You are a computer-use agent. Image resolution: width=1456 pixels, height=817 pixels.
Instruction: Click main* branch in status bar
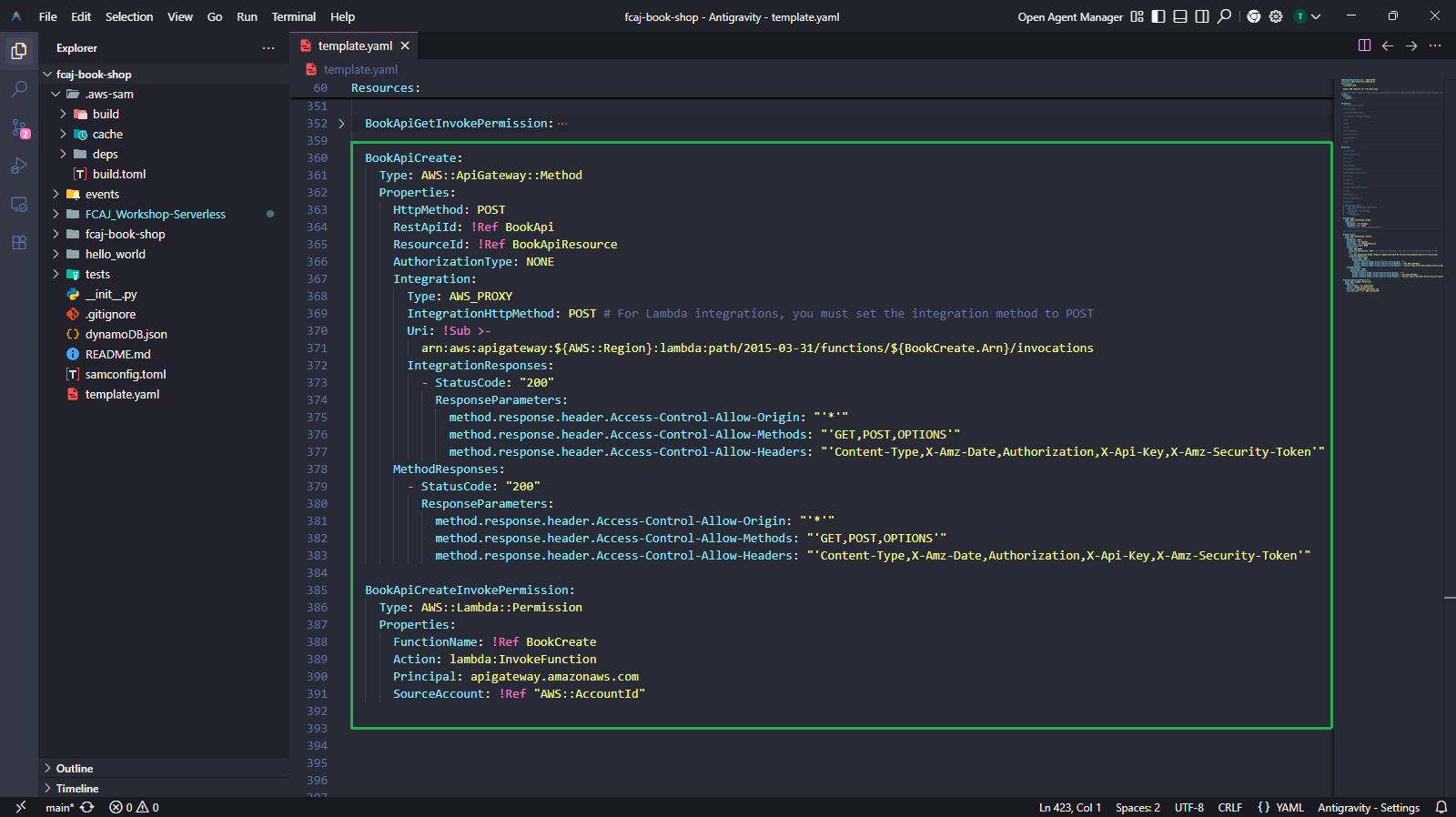tap(59, 808)
